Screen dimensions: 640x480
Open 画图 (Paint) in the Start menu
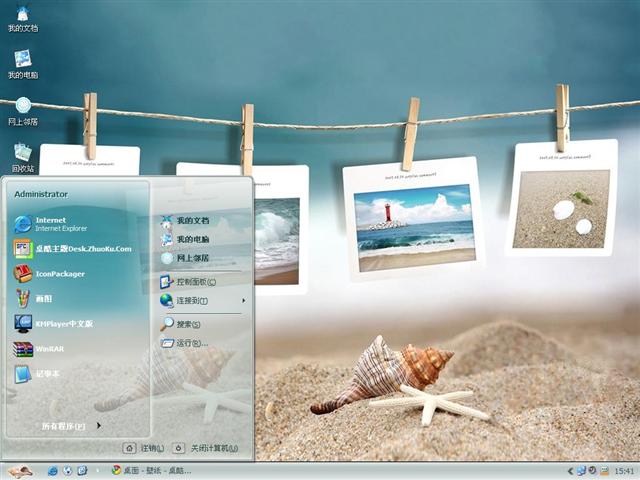tap(45, 298)
